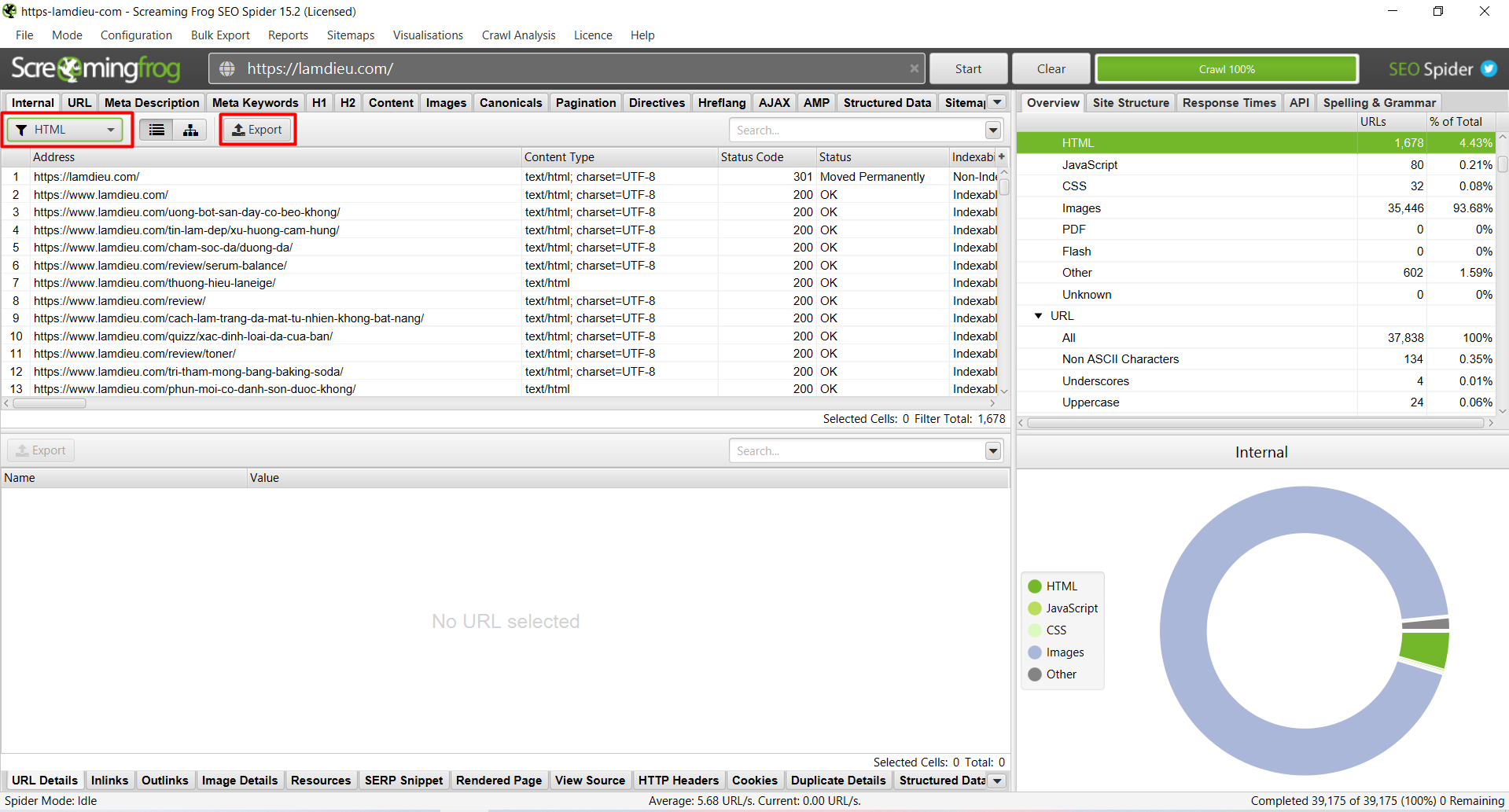Image resolution: width=1509 pixels, height=812 pixels.
Task: Click the add column plus icon
Action: click(1002, 156)
